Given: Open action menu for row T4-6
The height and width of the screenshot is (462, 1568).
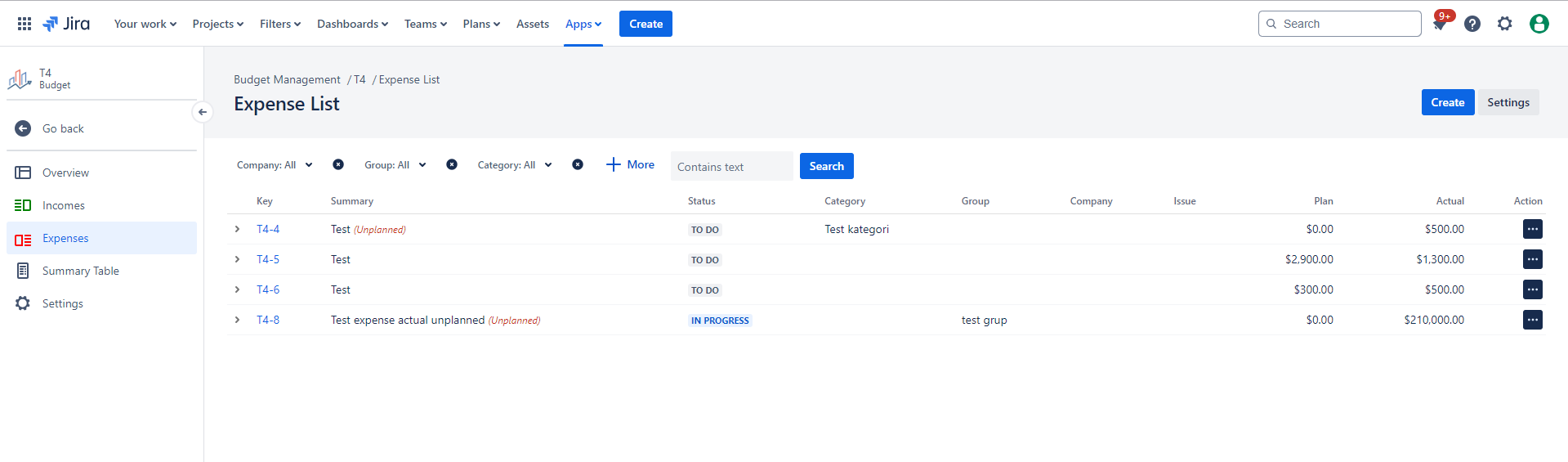Looking at the screenshot, I should [1533, 289].
